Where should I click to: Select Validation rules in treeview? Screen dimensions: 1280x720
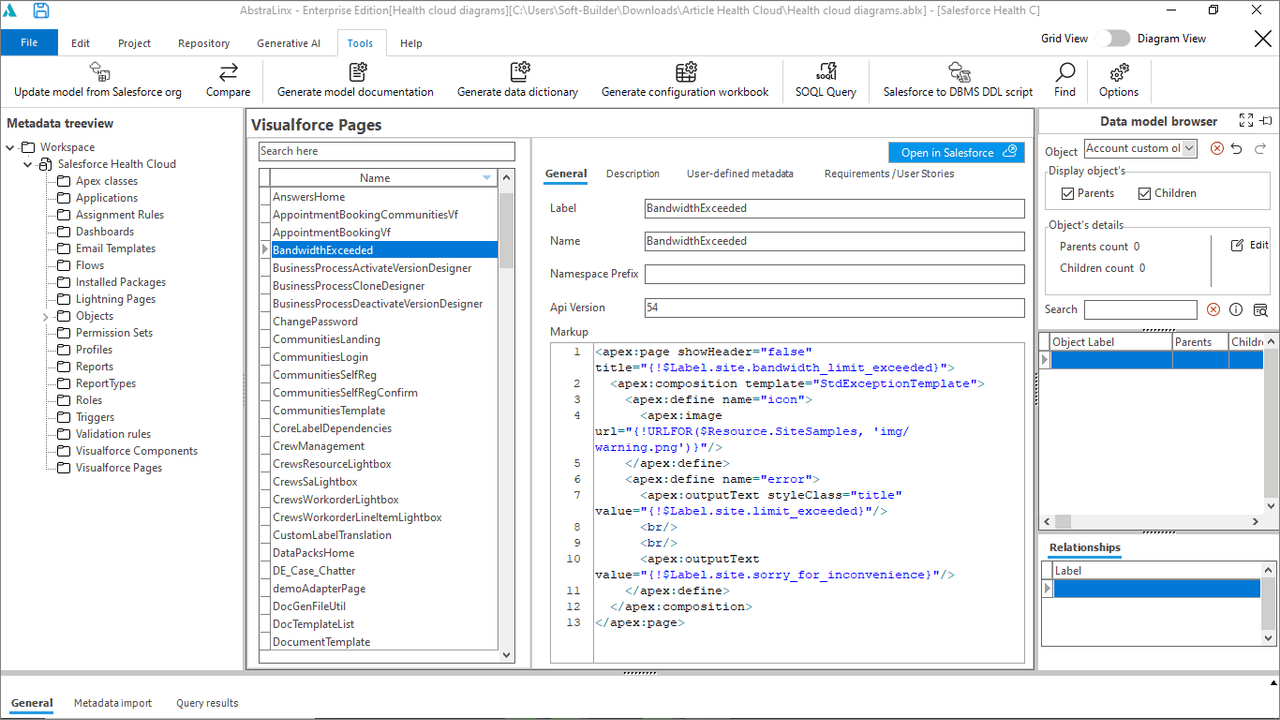tap(113, 434)
